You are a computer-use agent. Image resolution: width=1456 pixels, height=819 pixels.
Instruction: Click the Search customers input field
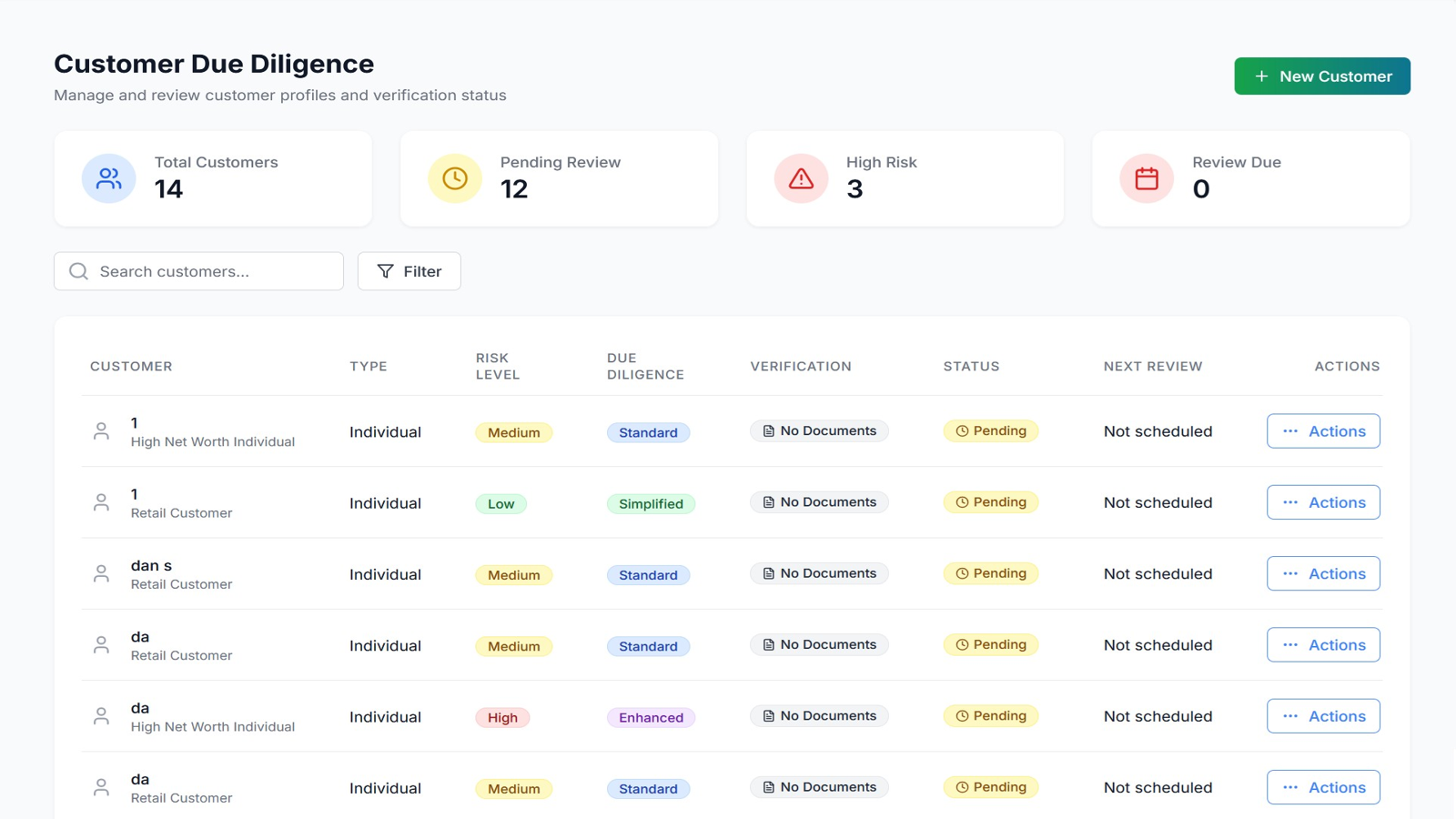tap(198, 270)
